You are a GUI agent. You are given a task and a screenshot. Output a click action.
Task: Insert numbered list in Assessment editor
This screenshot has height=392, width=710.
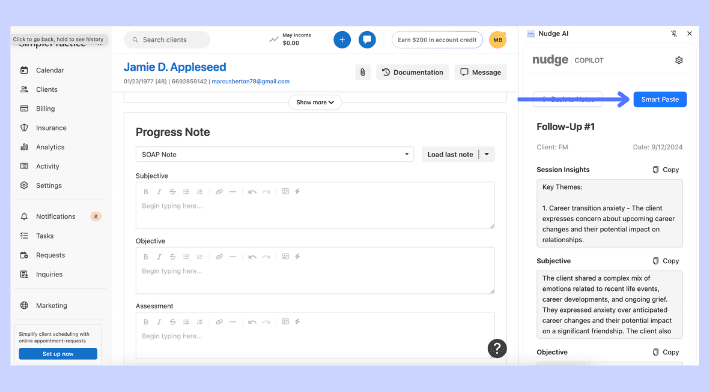click(x=199, y=322)
